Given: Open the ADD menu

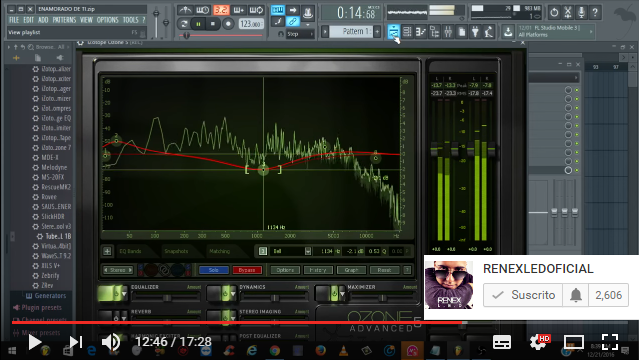Looking at the screenshot, I should pyautogui.click(x=43, y=20).
